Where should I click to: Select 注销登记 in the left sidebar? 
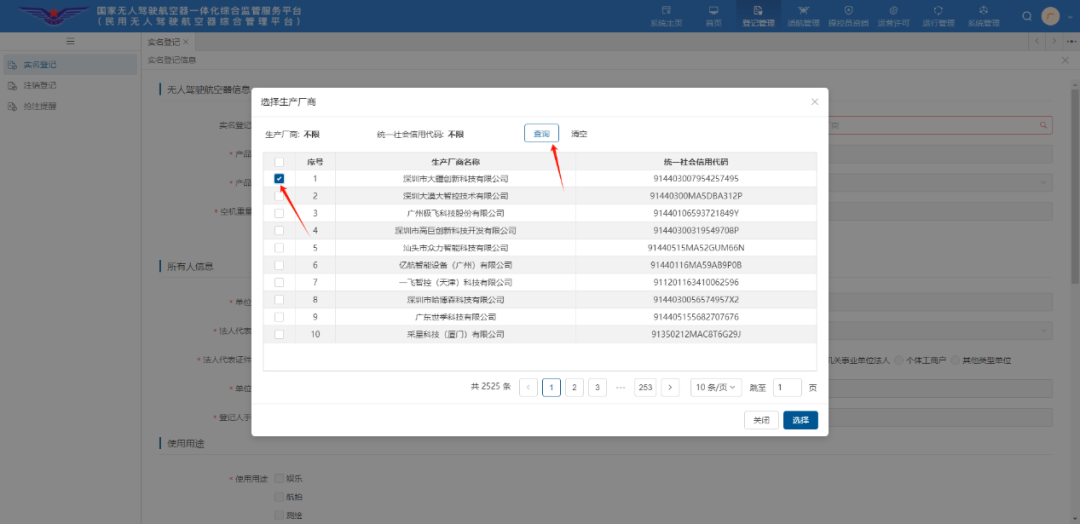click(40, 85)
